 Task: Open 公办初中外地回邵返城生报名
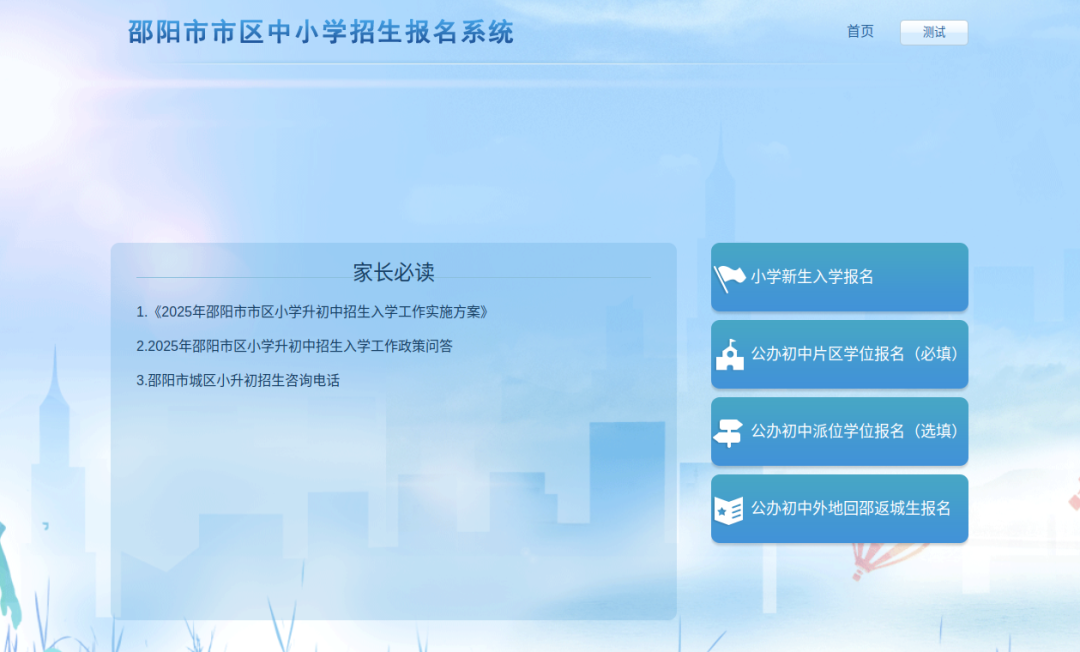(840, 508)
